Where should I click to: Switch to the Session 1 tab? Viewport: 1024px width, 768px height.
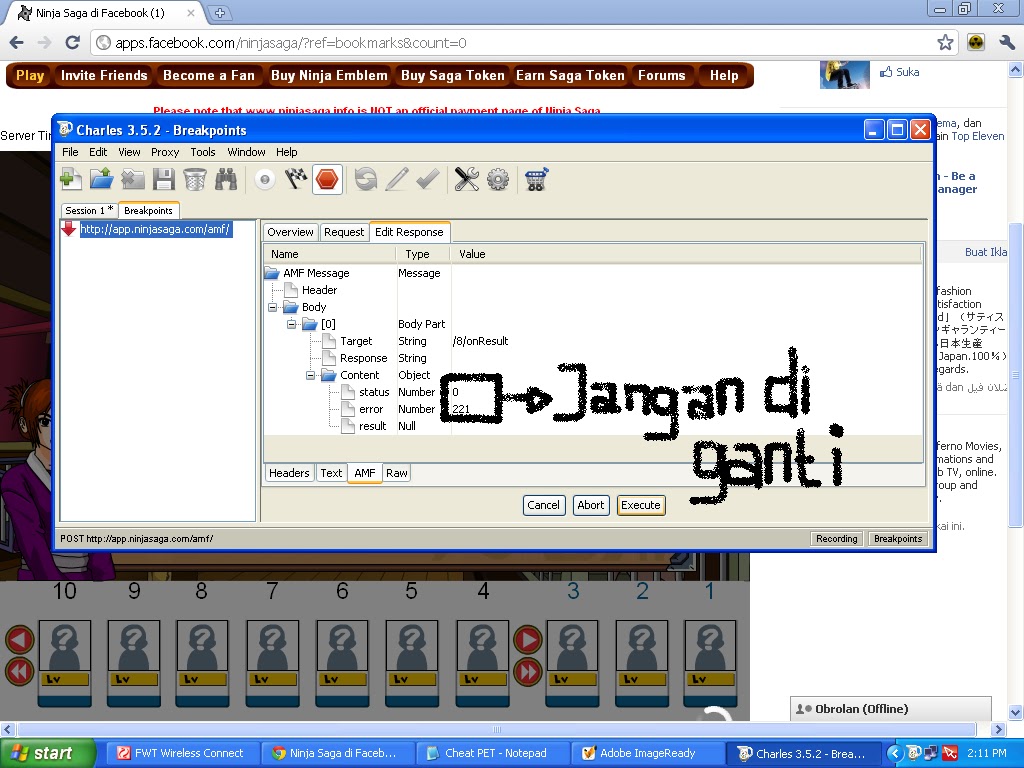[x=89, y=210]
